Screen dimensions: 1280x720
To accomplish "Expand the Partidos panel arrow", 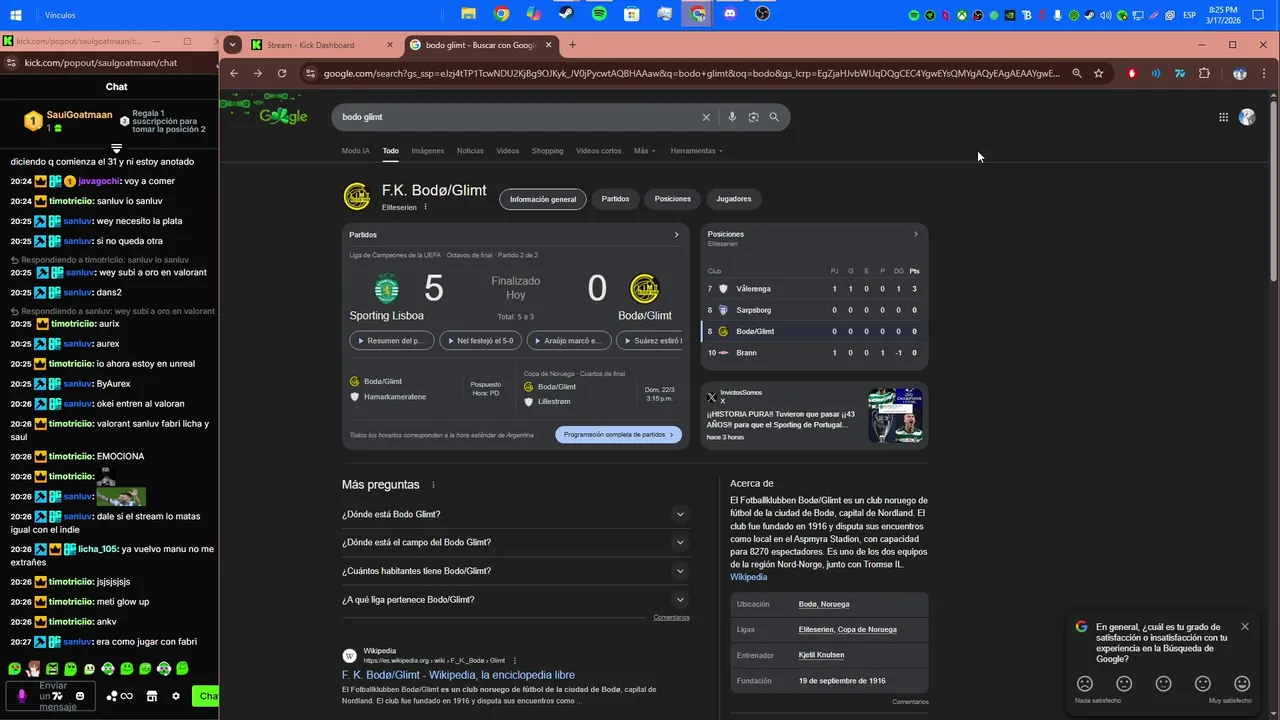I will [676, 235].
